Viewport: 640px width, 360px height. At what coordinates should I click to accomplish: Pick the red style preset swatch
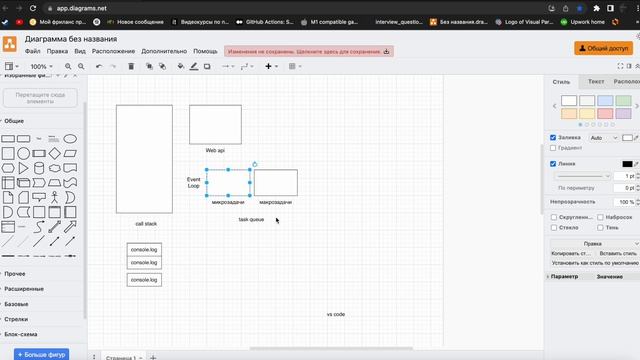click(x=605, y=113)
